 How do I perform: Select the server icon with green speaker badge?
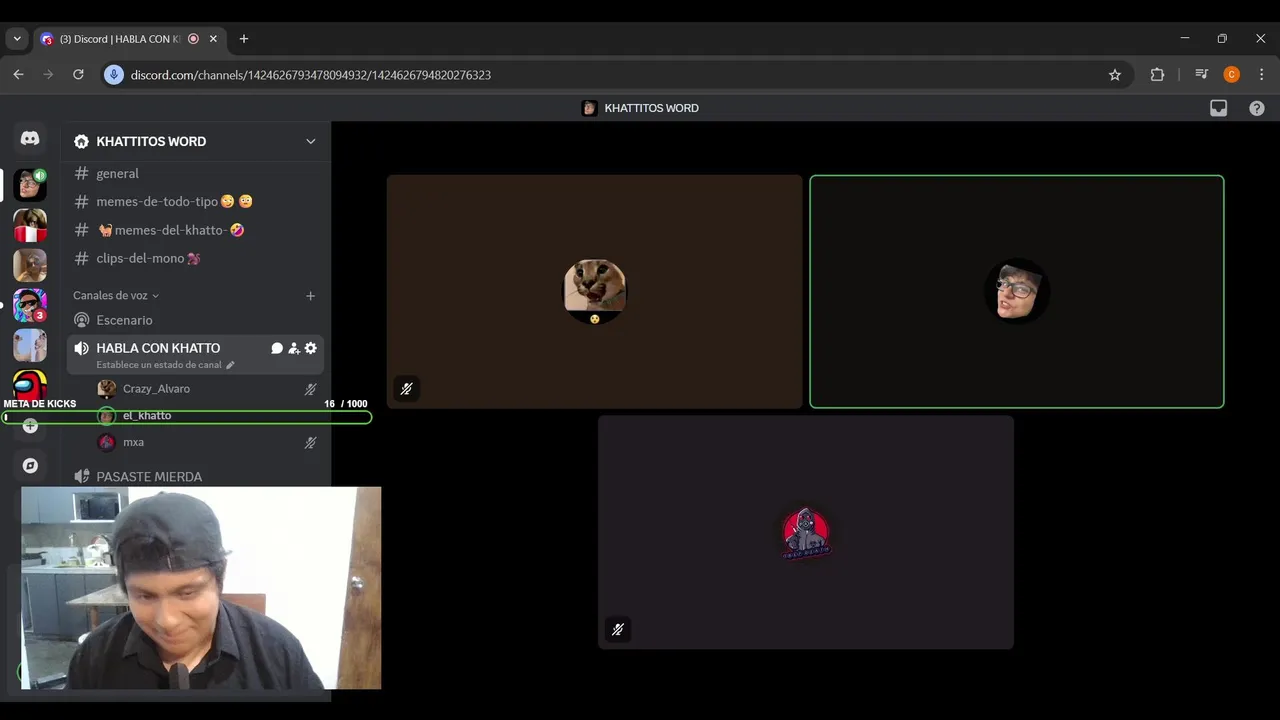pos(30,184)
